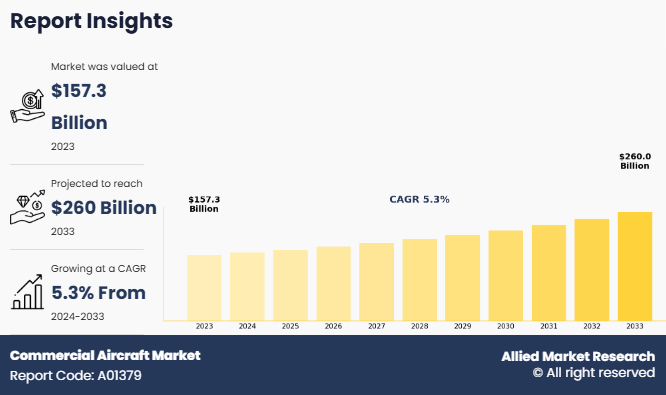Click Allied Market Research footer text
Image resolution: width=666 pixels, height=395 pixels.
[x=578, y=356]
